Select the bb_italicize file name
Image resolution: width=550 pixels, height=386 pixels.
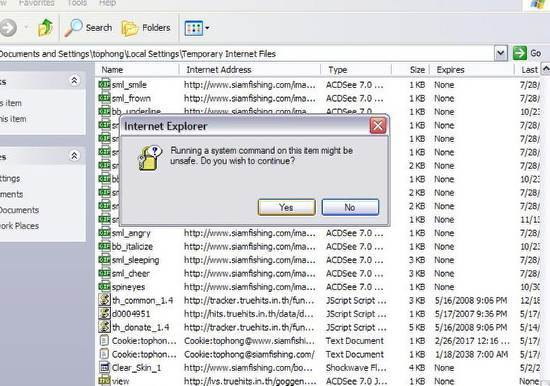[x=132, y=246]
